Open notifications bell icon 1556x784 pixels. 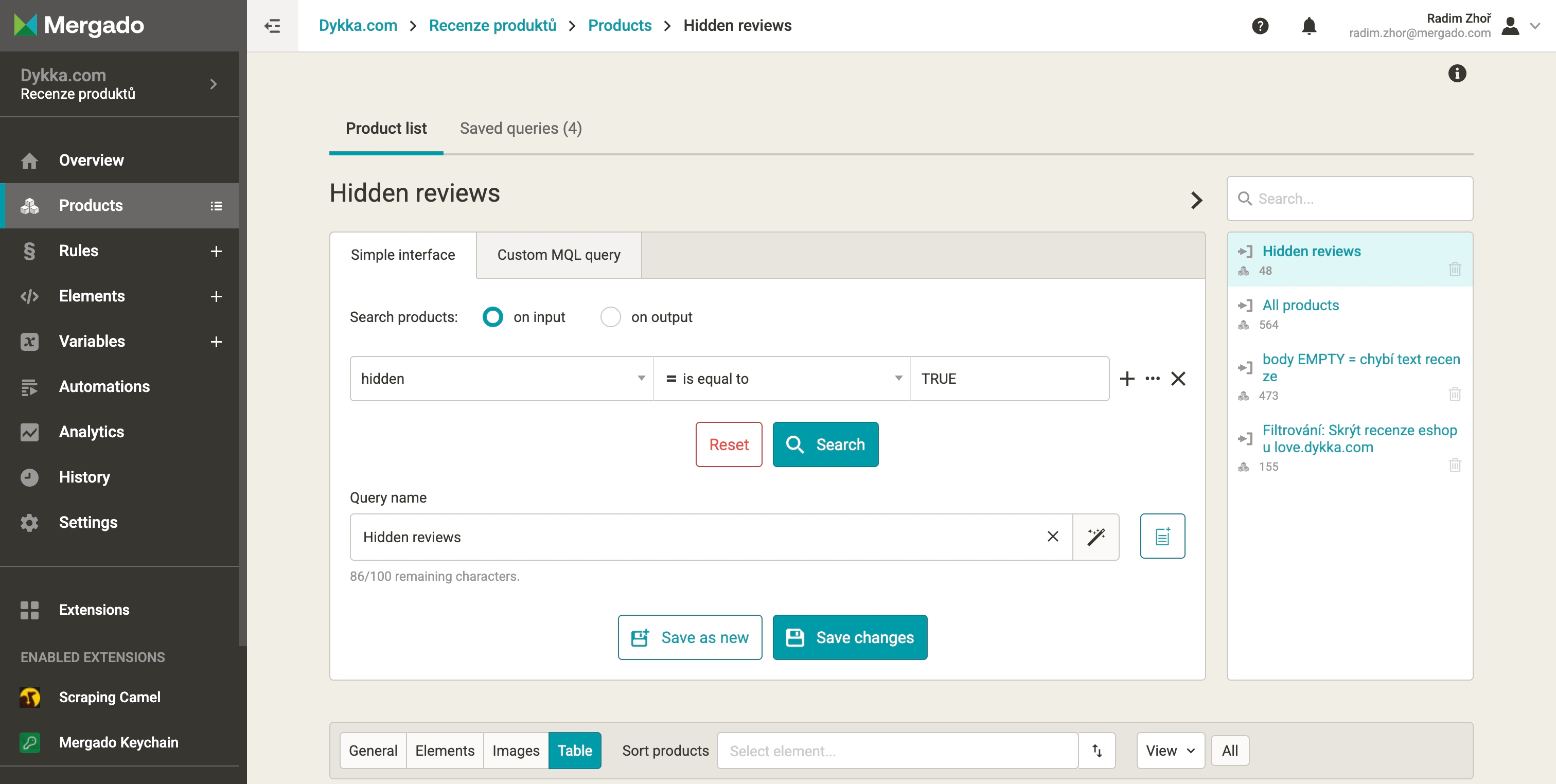tap(1309, 26)
